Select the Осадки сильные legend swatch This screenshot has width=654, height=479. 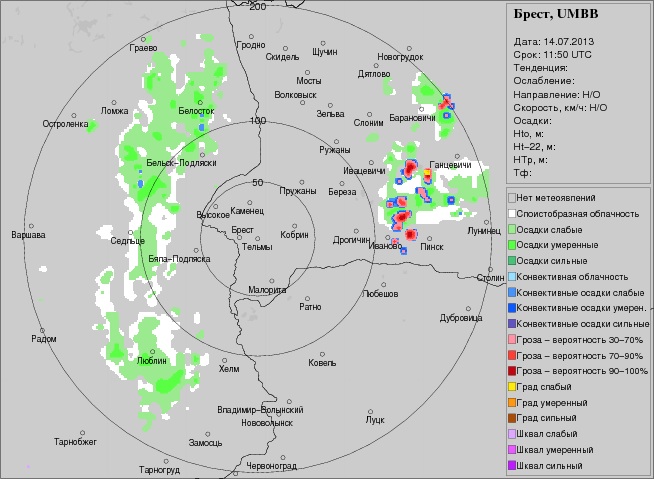pyautogui.click(x=512, y=261)
